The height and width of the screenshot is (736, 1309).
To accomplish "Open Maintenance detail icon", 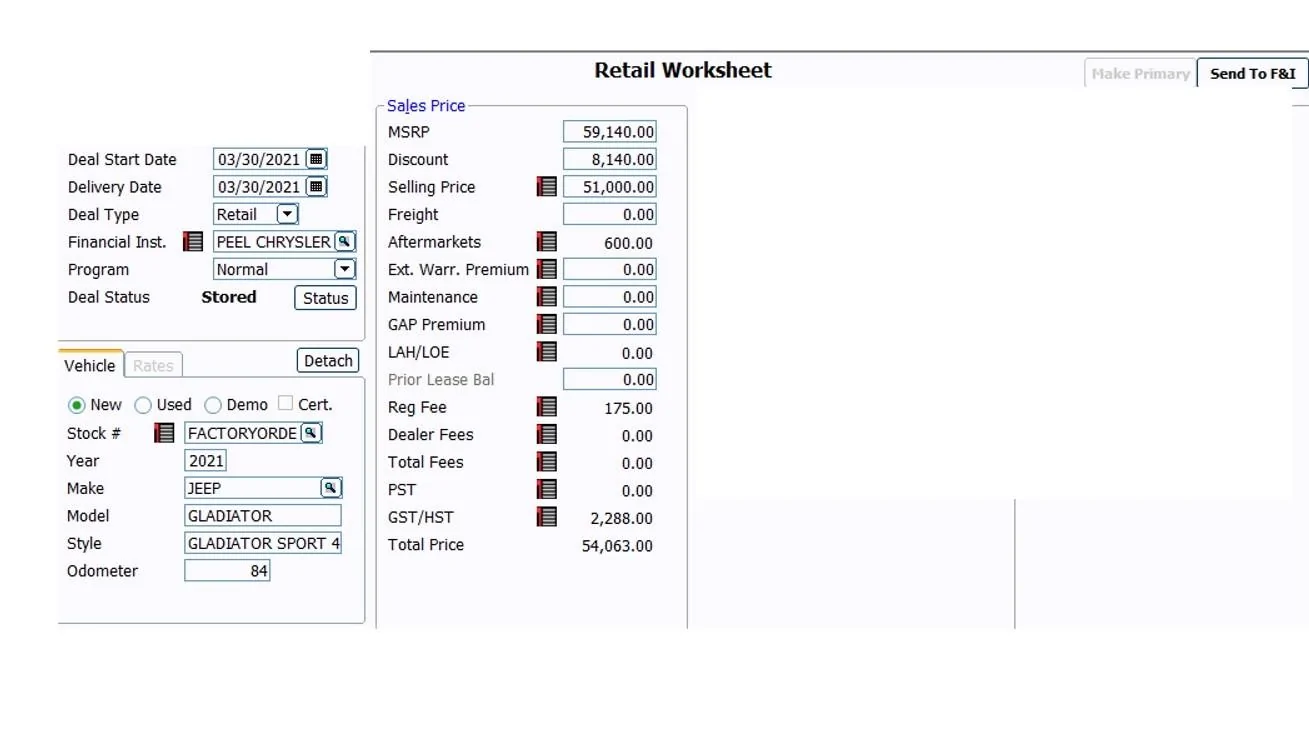I will click(x=547, y=297).
